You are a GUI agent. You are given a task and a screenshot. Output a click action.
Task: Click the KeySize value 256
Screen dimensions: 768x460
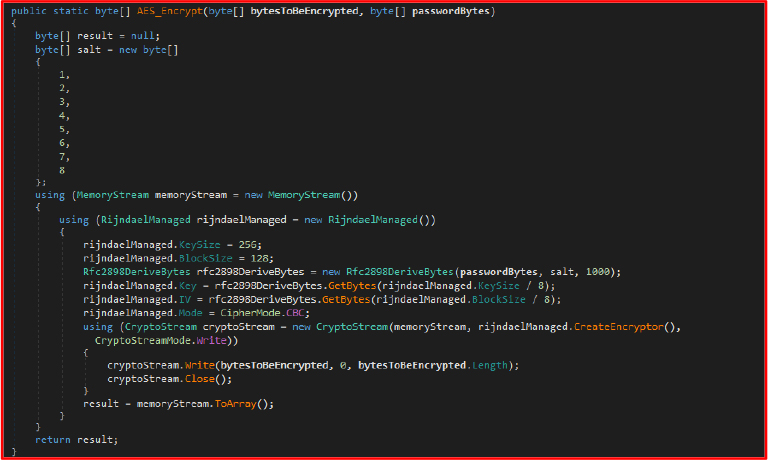click(247, 245)
